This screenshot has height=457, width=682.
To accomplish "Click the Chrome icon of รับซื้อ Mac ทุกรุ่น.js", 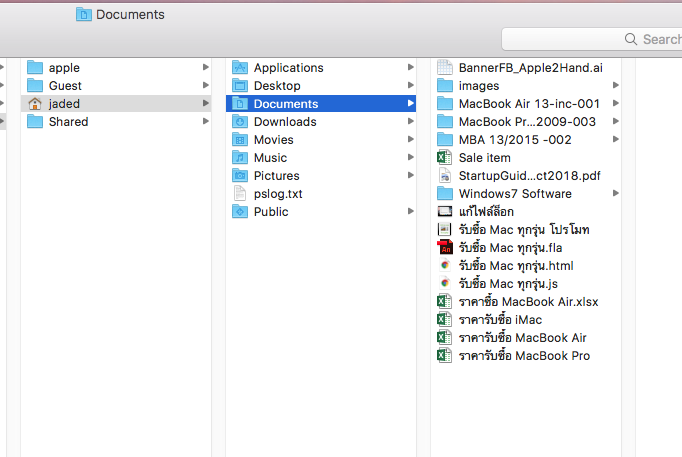I will pos(445,284).
